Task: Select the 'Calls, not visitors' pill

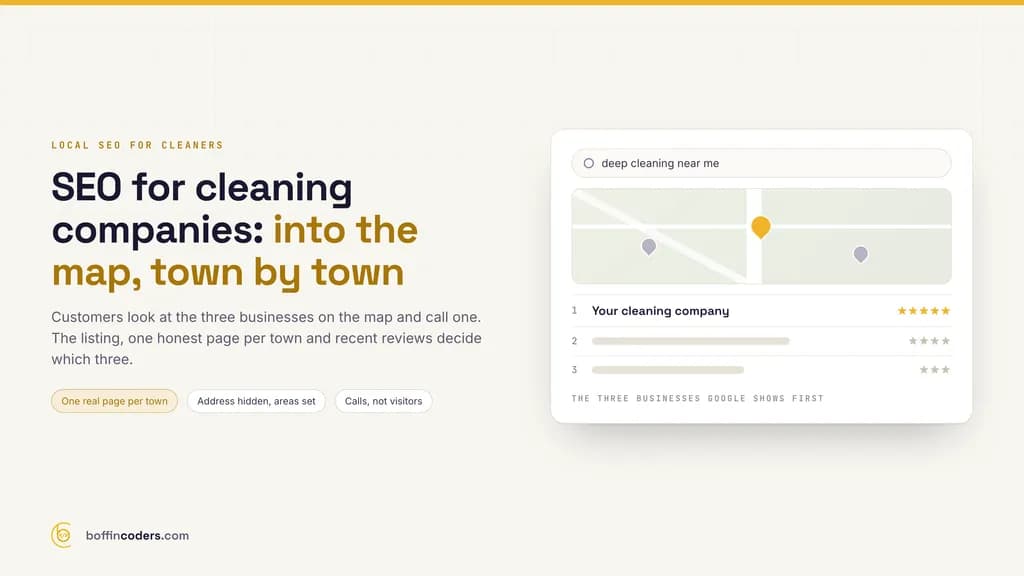Action: pos(383,401)
